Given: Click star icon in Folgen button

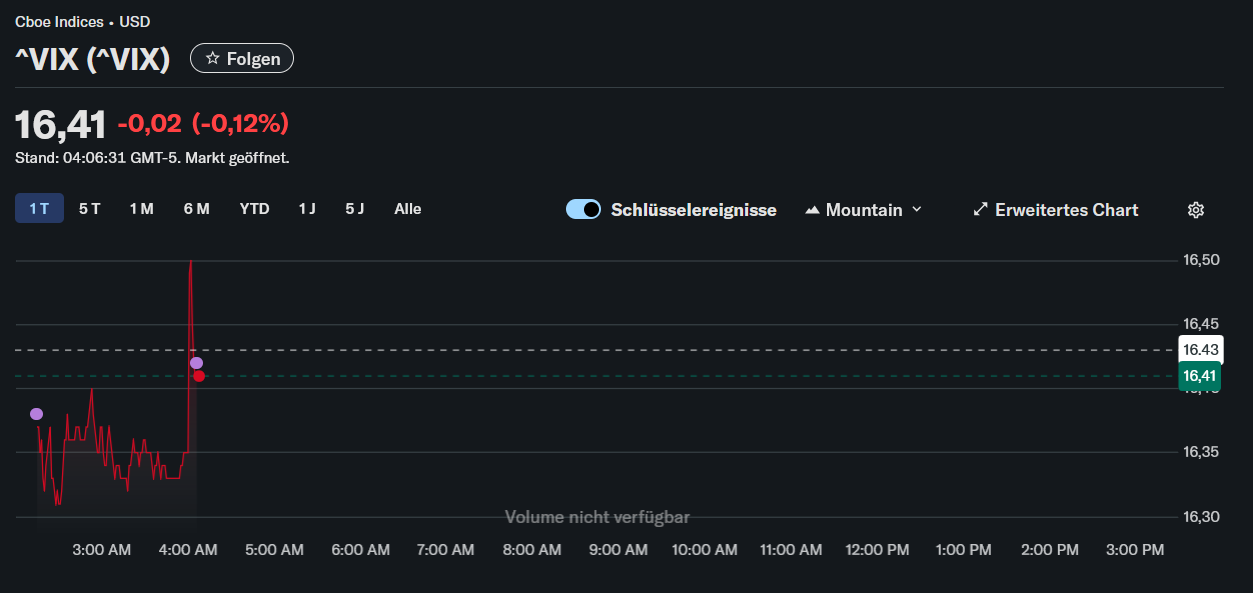Looking at the screenshot, I should pyautogui.click(x=212, y=59).
